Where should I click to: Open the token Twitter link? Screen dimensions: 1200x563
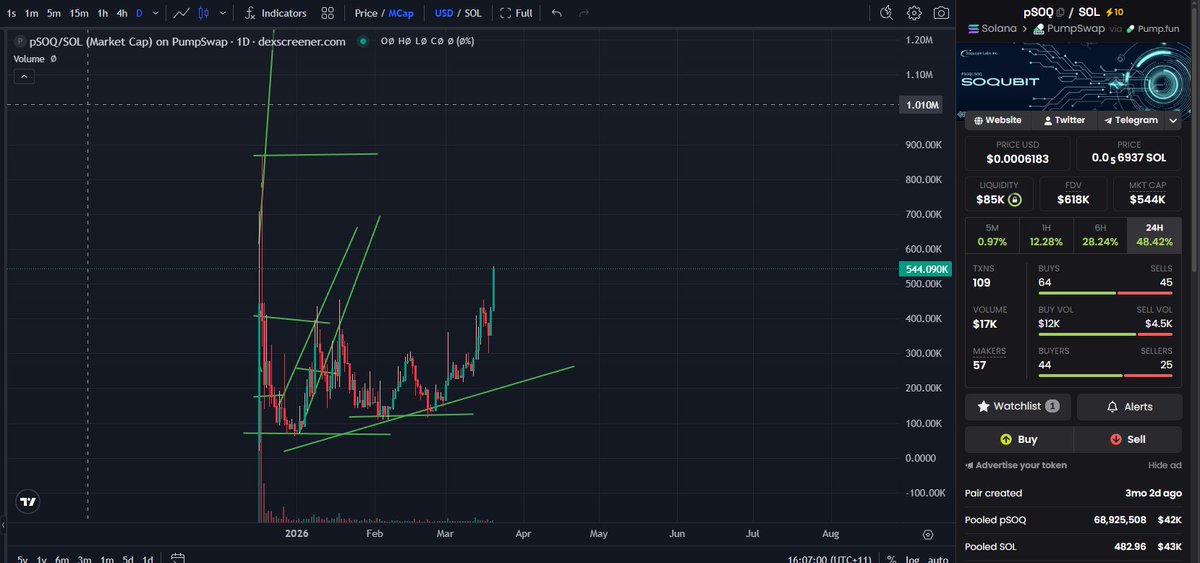(x=1064, y=120)
